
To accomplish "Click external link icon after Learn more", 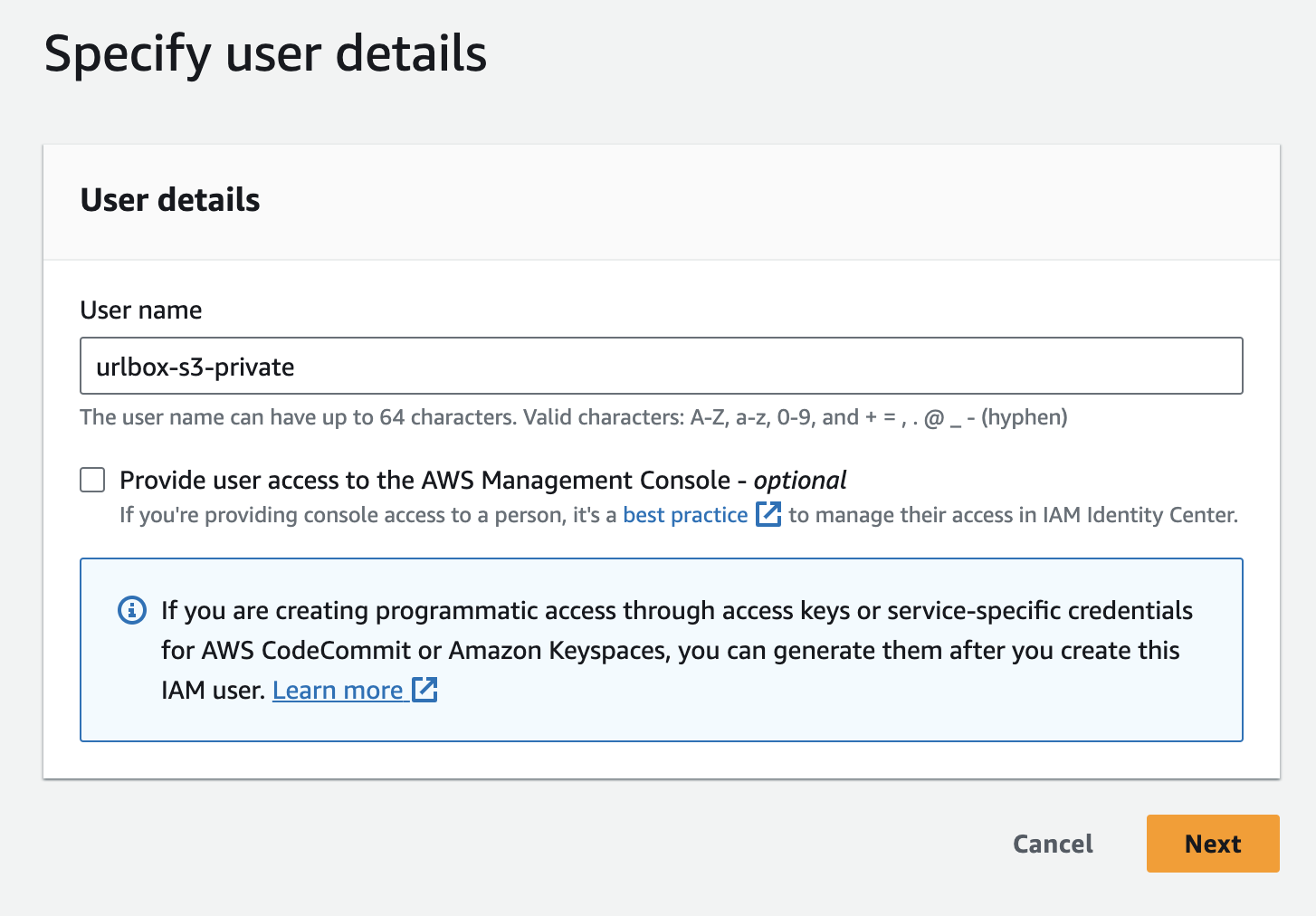I will coord(424,690).
